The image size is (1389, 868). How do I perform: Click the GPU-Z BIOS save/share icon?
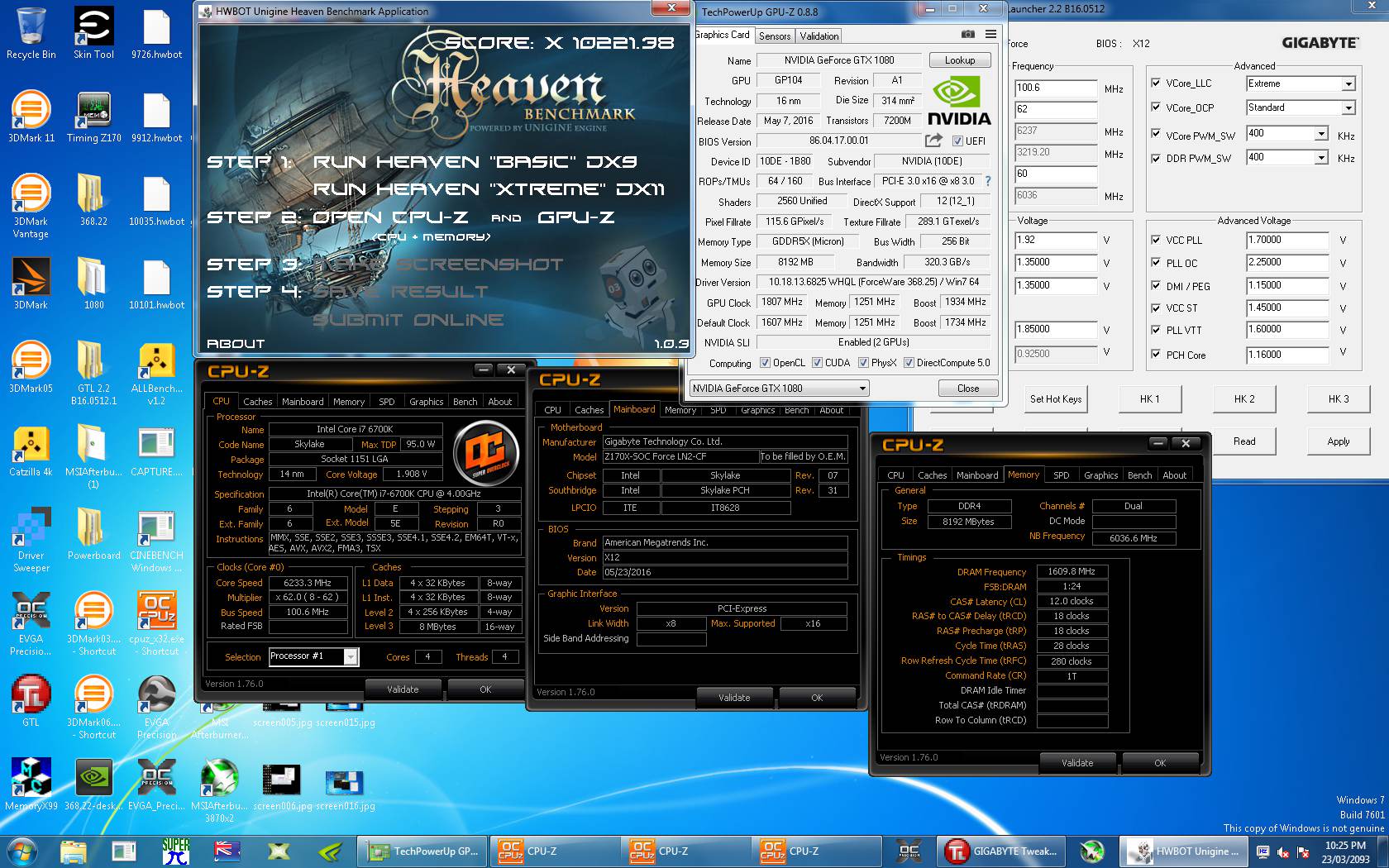point(933,141)
